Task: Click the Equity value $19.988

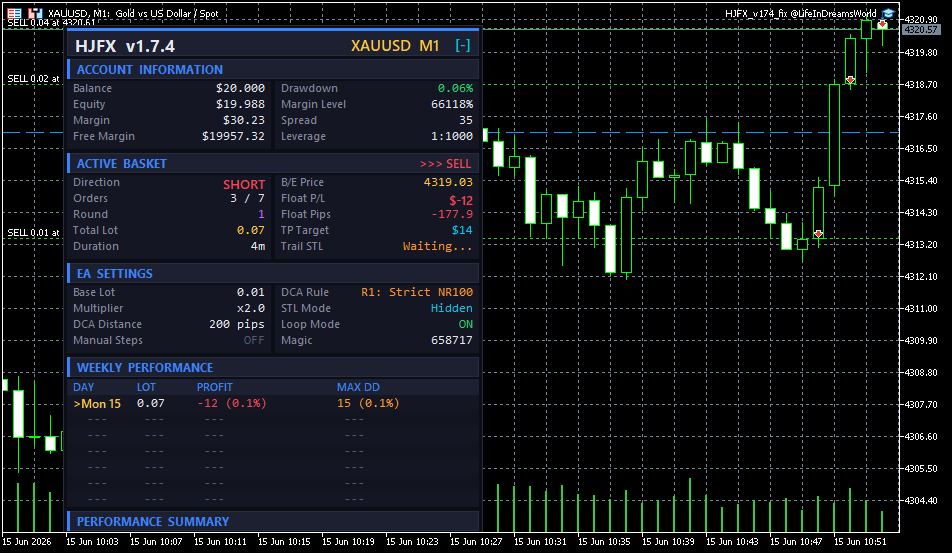Action: point(240,104)
